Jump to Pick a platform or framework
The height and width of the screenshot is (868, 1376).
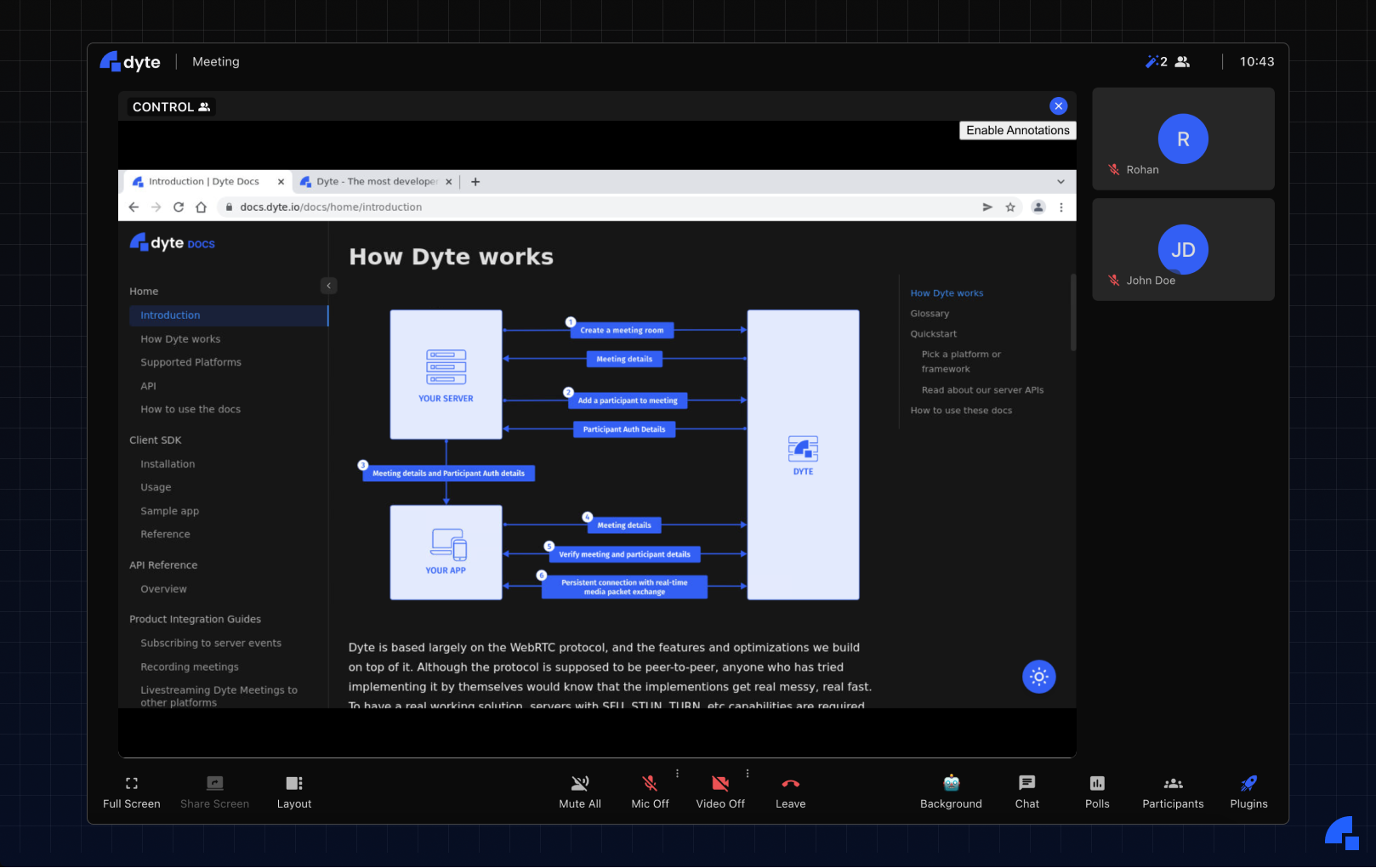(961, 361)
